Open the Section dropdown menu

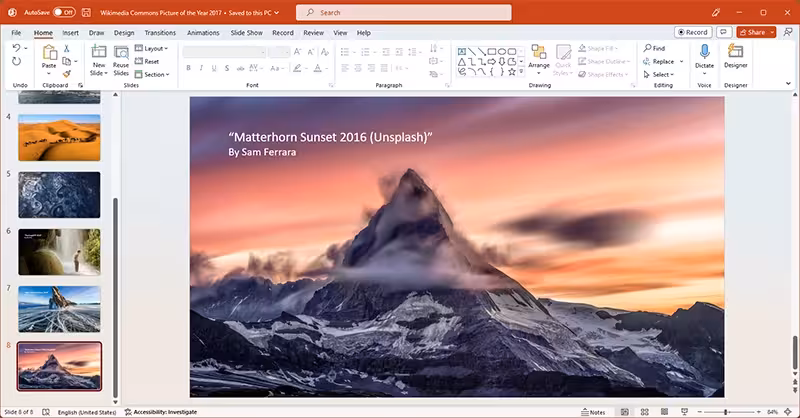coord(152,75)
